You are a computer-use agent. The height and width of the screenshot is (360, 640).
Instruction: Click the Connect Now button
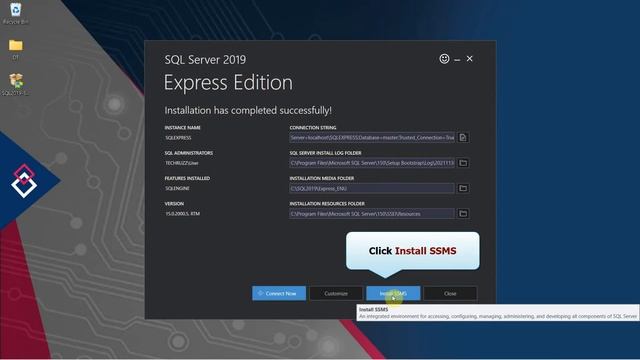(279, 293)
